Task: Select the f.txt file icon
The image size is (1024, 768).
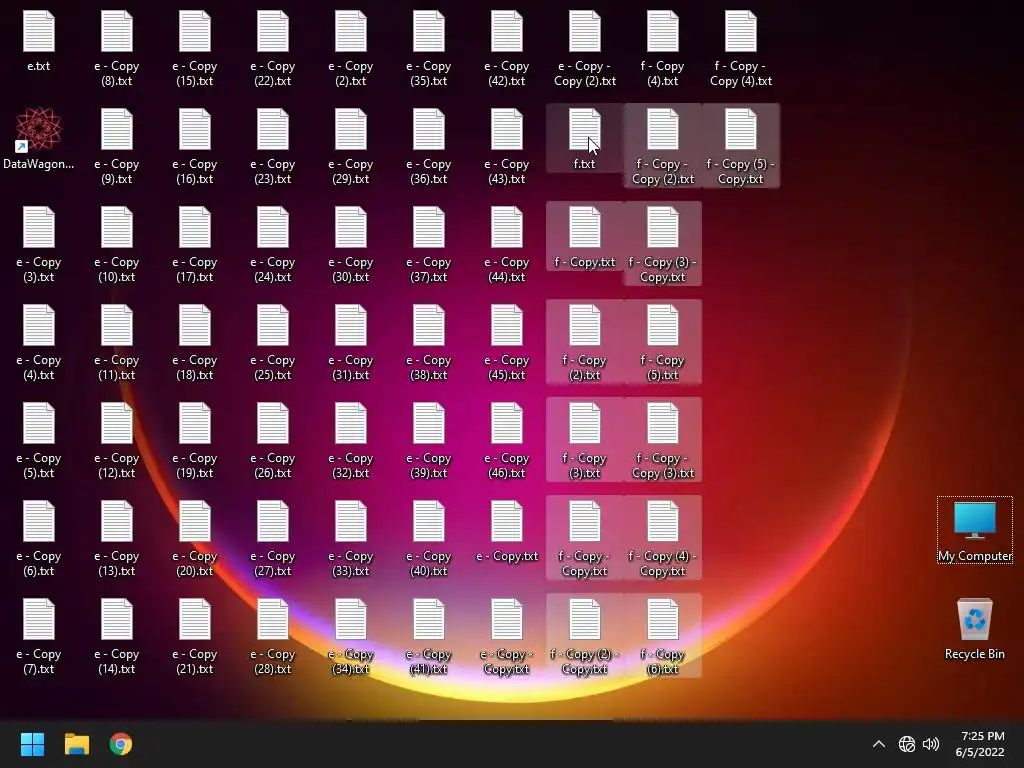Action: (584, 138)
